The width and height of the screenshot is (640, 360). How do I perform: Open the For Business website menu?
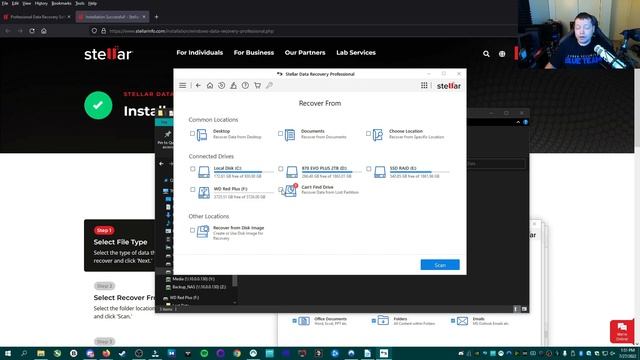coord(254,53)
